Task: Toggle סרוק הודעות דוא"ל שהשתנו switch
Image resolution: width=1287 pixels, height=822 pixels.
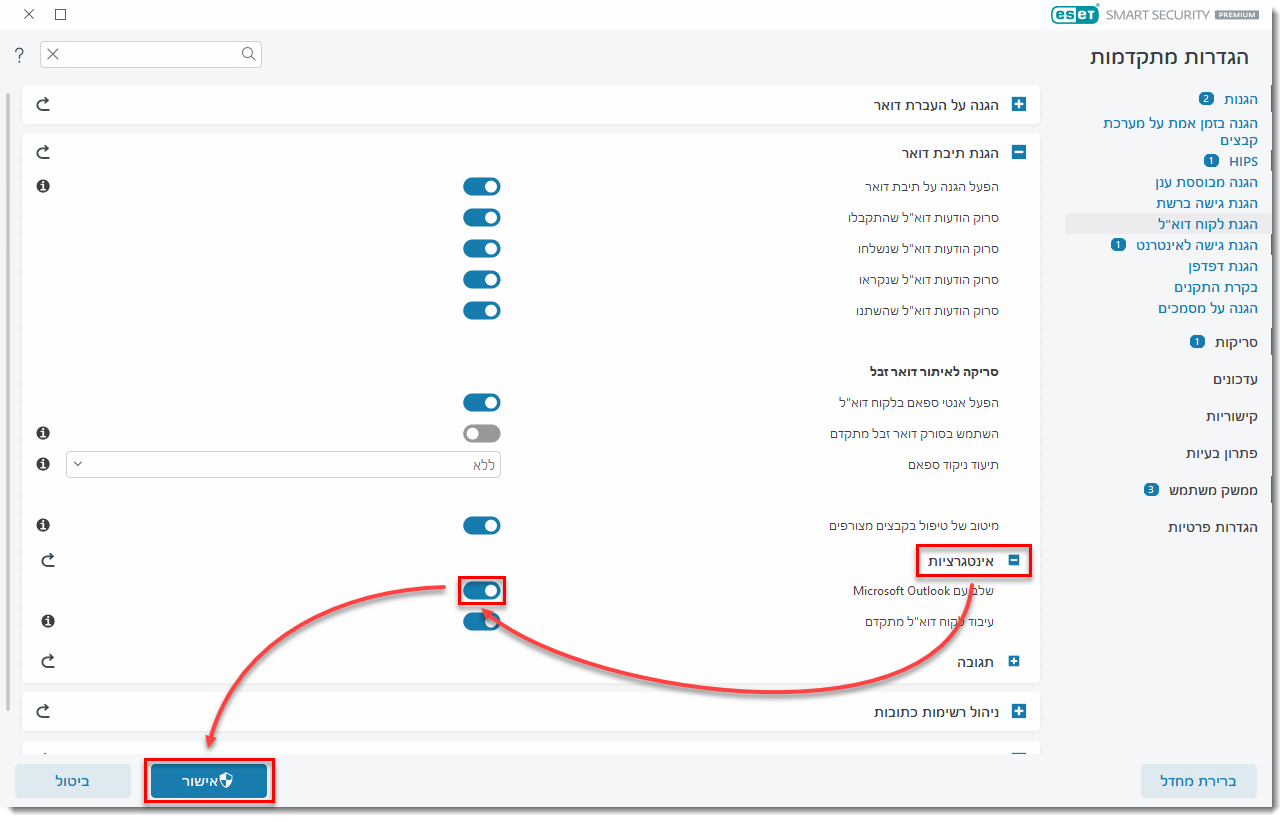Action: tap(481, 310)
